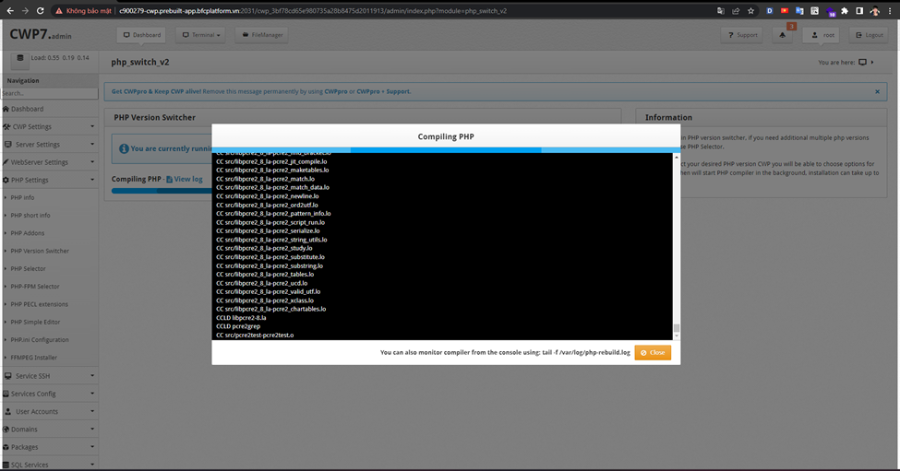Expand Domains in the sidebar
900x471 pixels.
point(49,429)
